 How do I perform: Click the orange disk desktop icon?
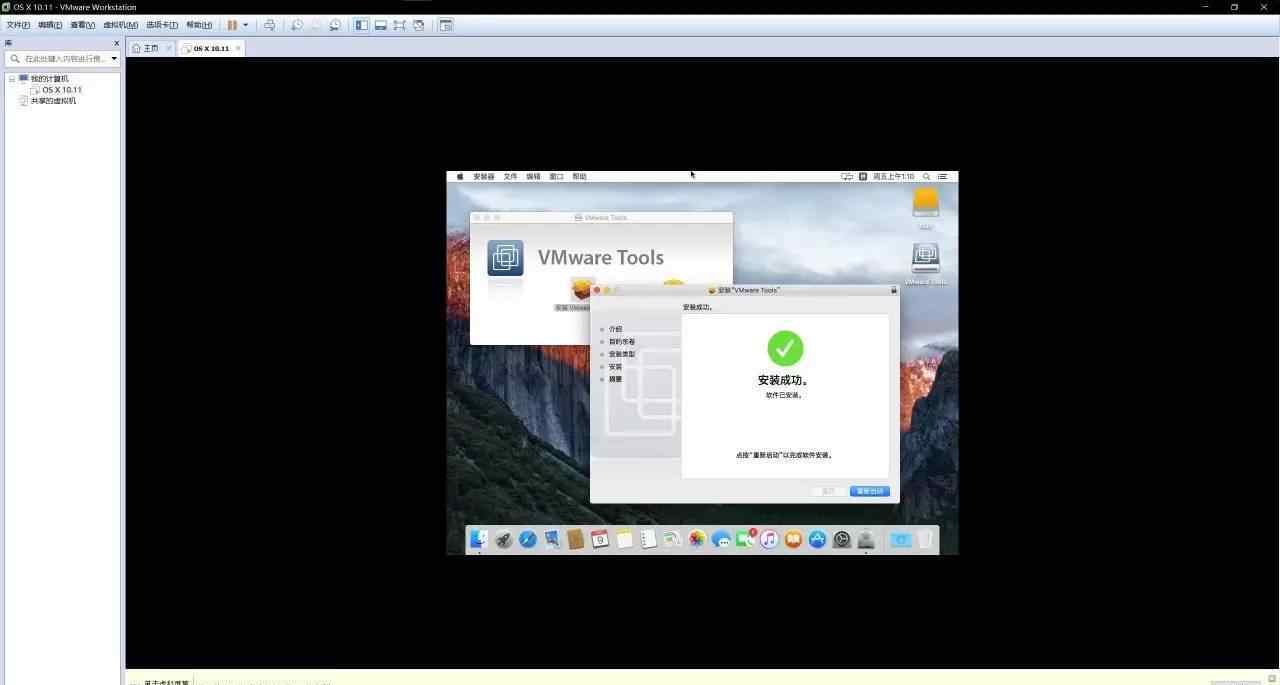click(x=926, y=202)
